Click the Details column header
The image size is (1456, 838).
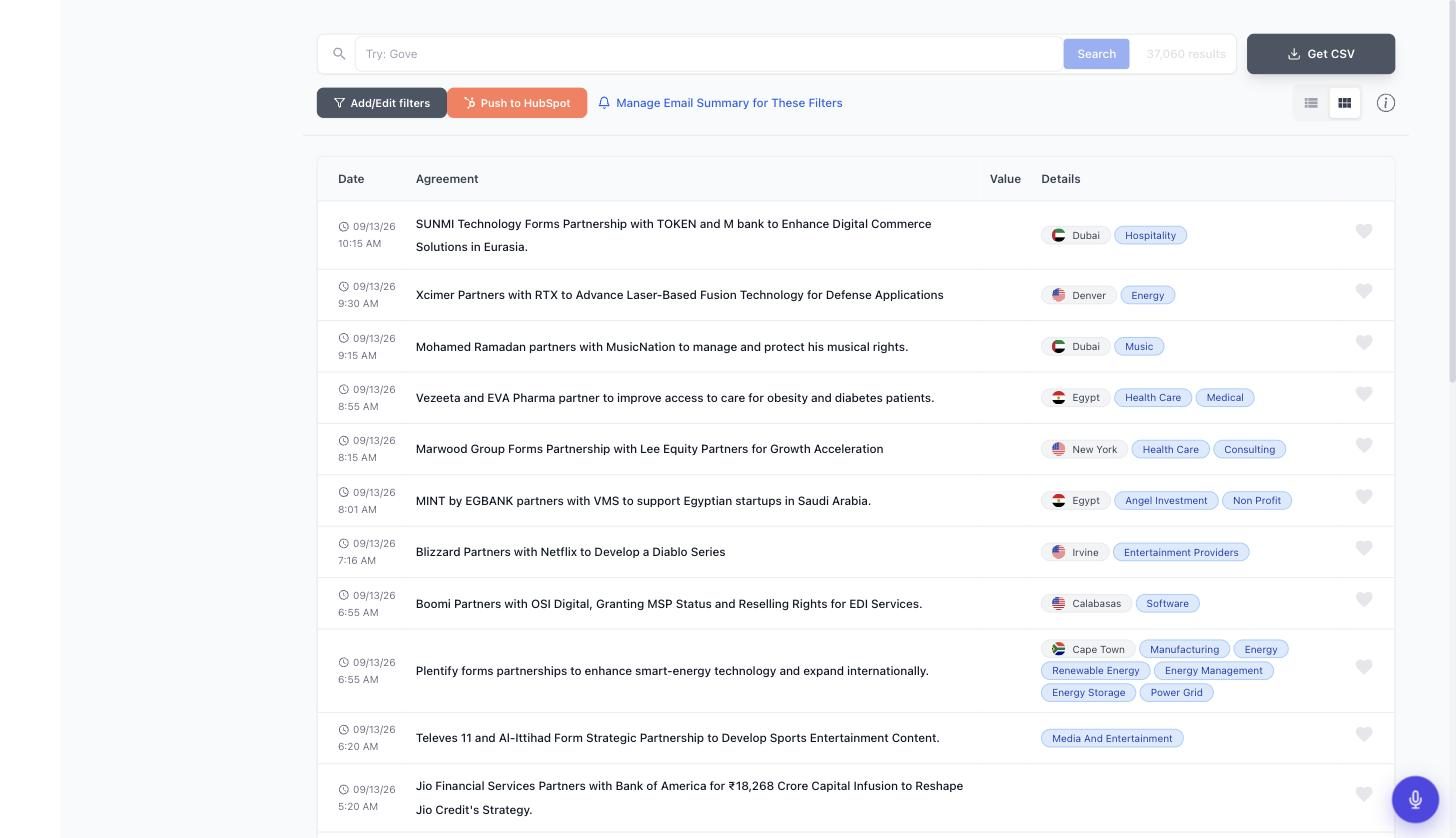click(x=1061, y=179)
